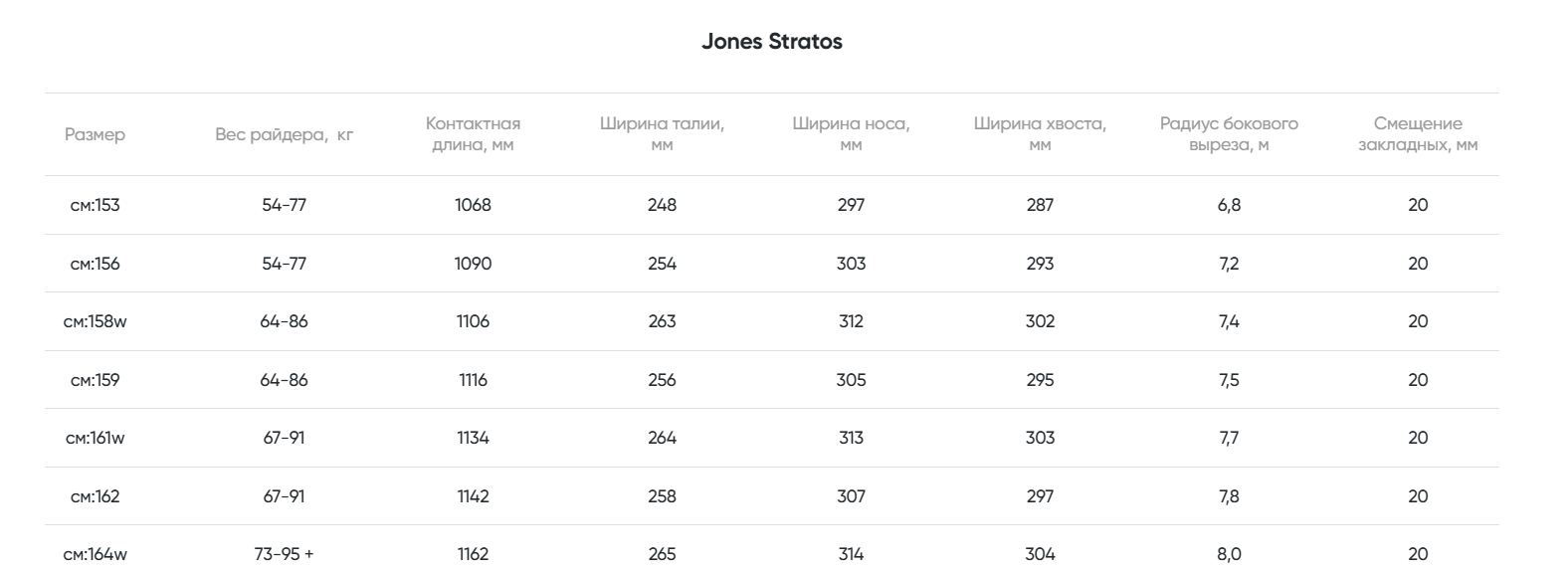Select the 263 waist width value

click(x=662, y=321)
